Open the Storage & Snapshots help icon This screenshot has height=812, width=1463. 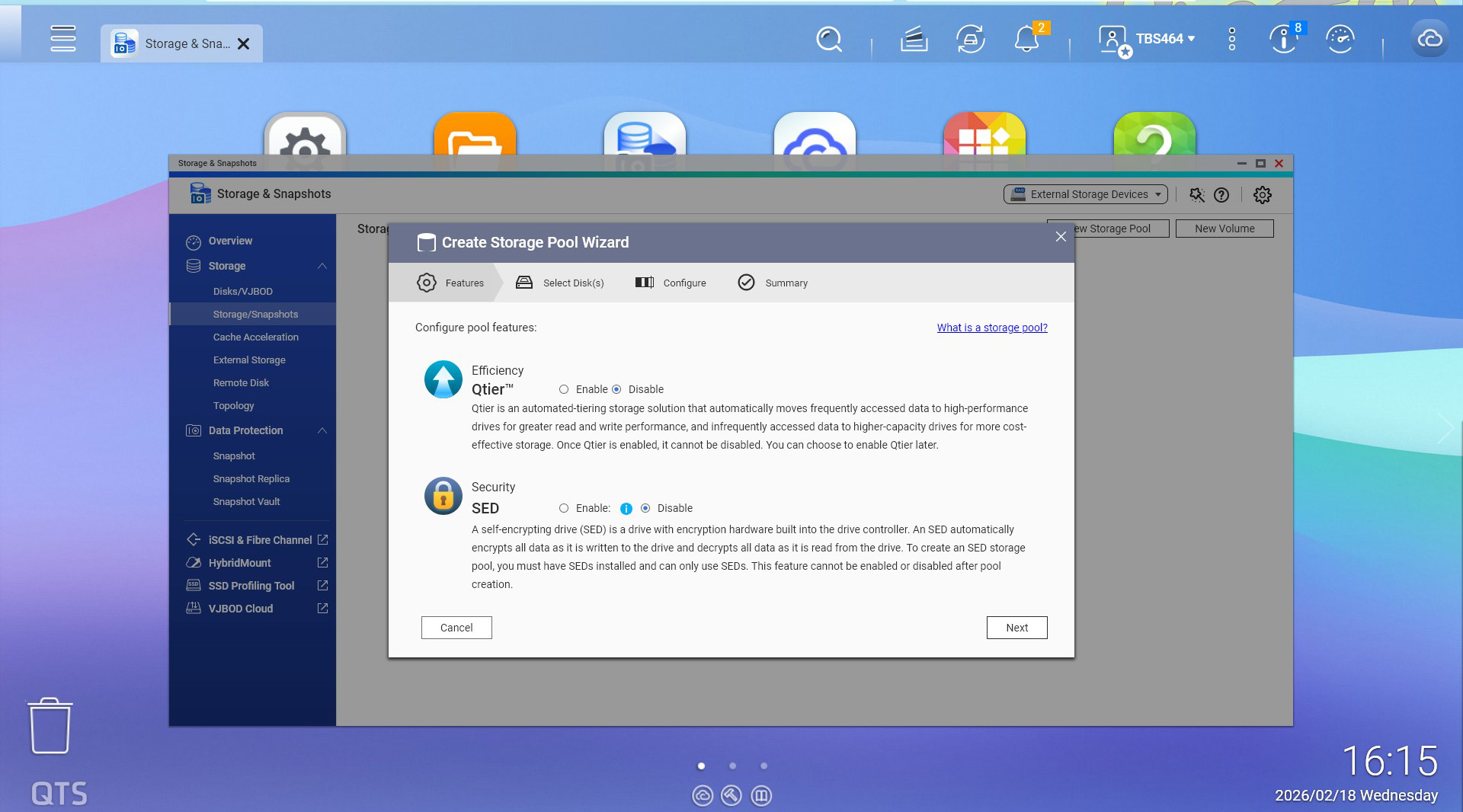[x=1221, y=195]
